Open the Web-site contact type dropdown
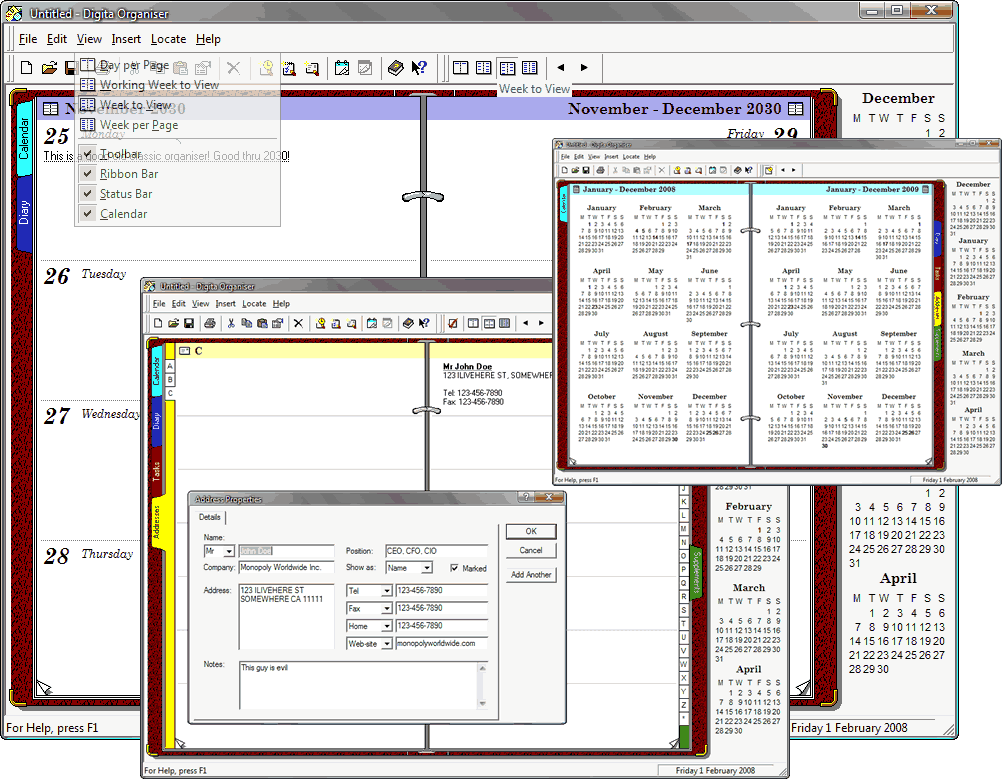Viewport: 1003px width, 779px height. click(386, 644)
